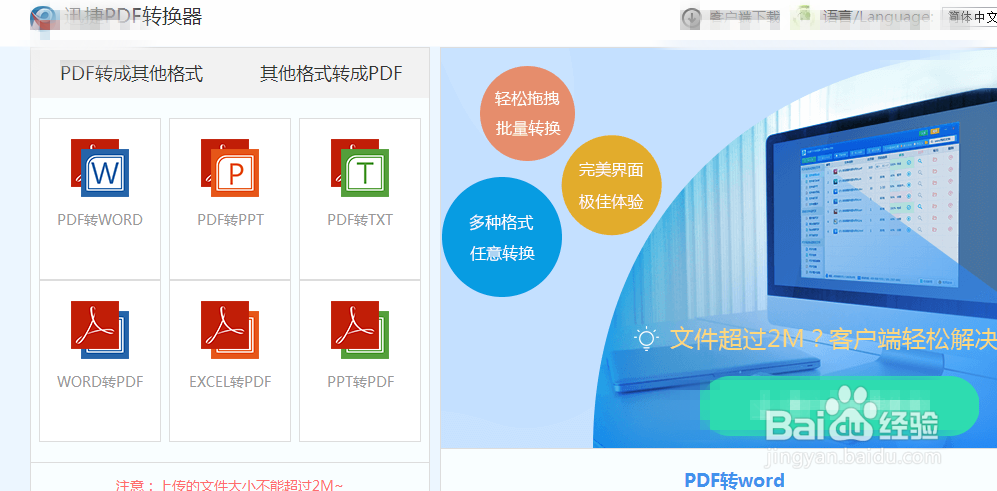Open the WORD转PDF conversion icon
Screen dimensions: 997x491
pos(100,330)
